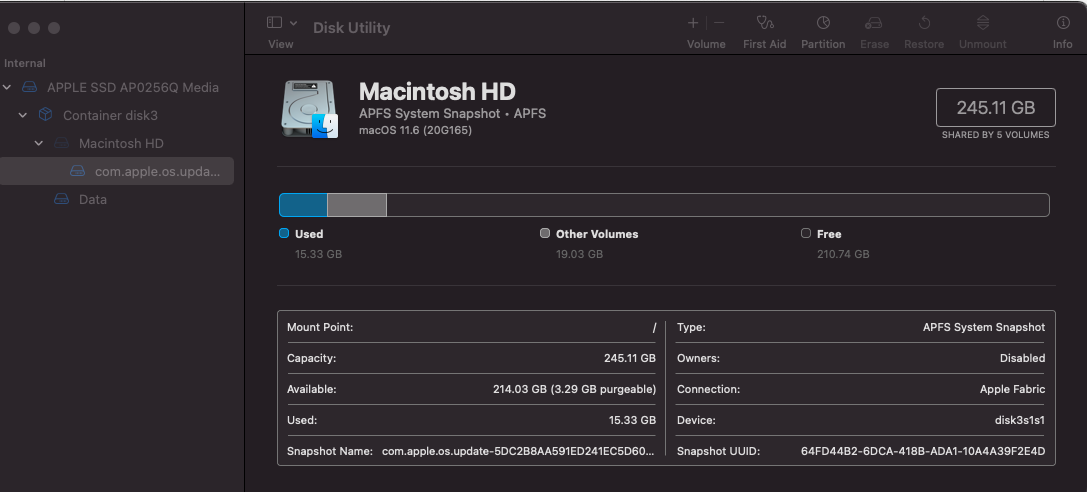Click the '210.74 GB' Free value
This screenshot has width=1087, height=492.
coord(843,254)
